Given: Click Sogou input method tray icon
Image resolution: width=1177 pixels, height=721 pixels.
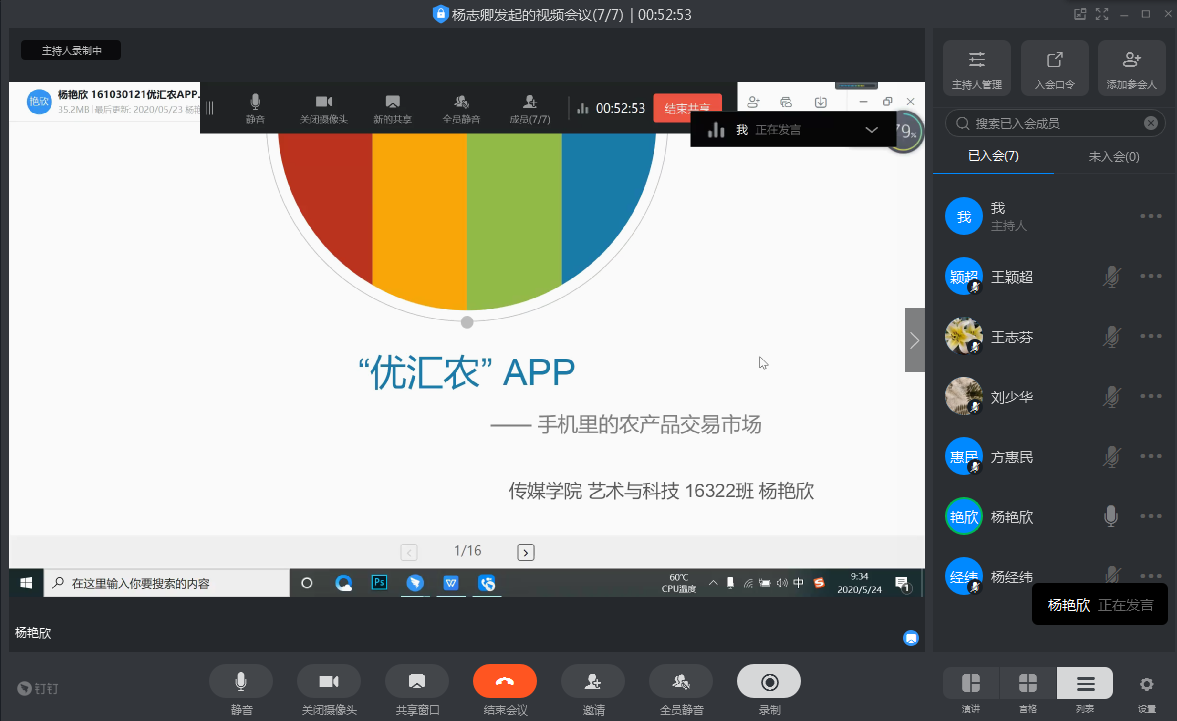Looking at the screenshot, I should tap(819, 583).
